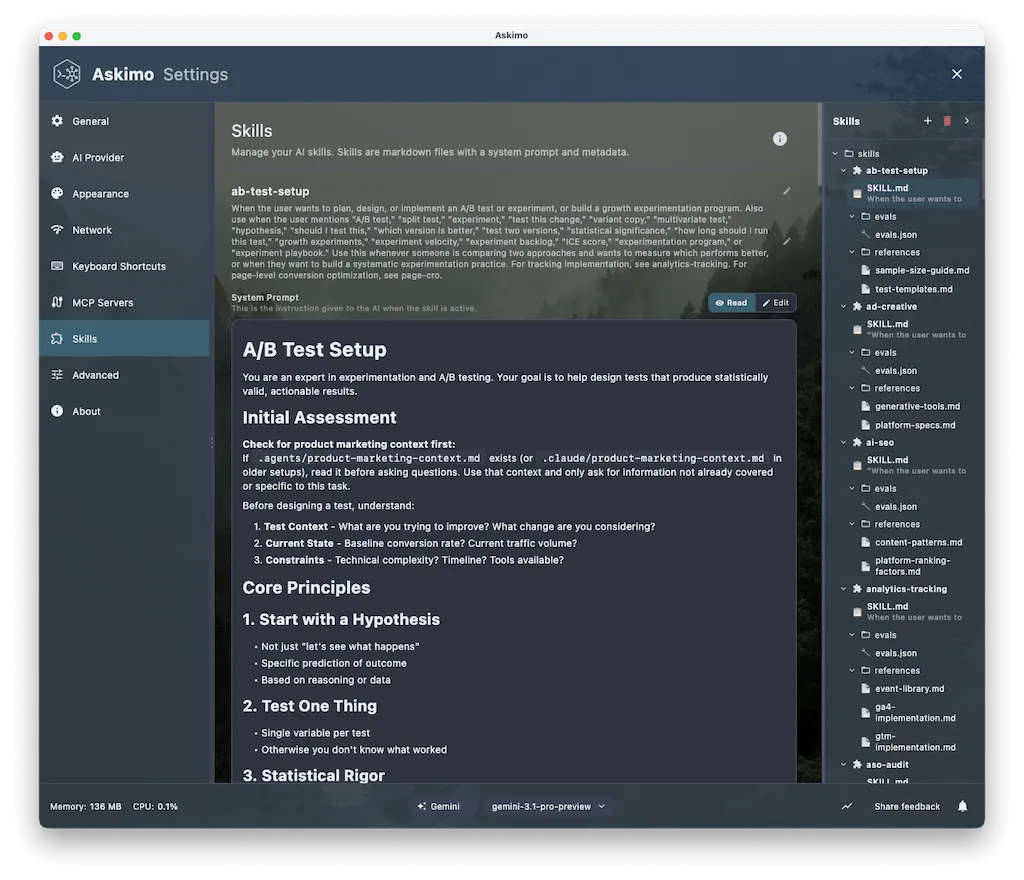The height and width of the screenshot is (880, 1024).
Task: Select SKILL.md under analytics-tracking
Action: pyautogui.click(x=912, y=612)
